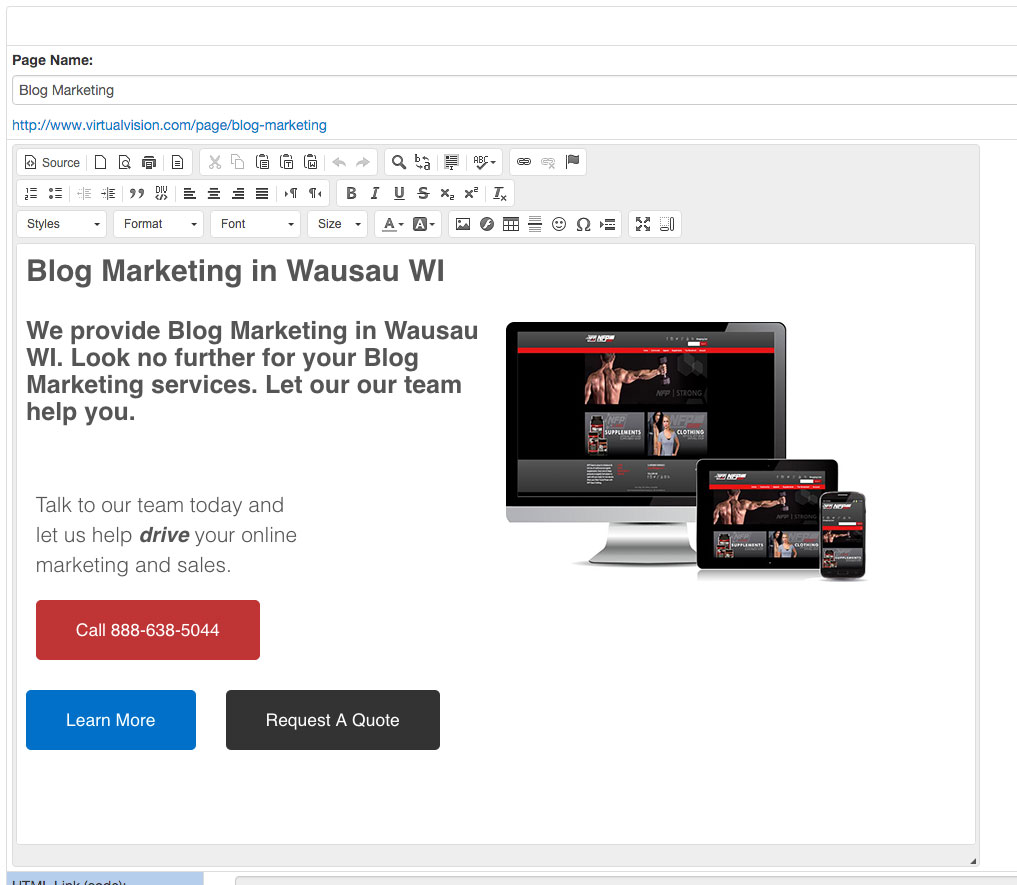This screenshot has height=885, width=1017.
Task: Open the Smiley emoticon picker
Action: (559, 224)
